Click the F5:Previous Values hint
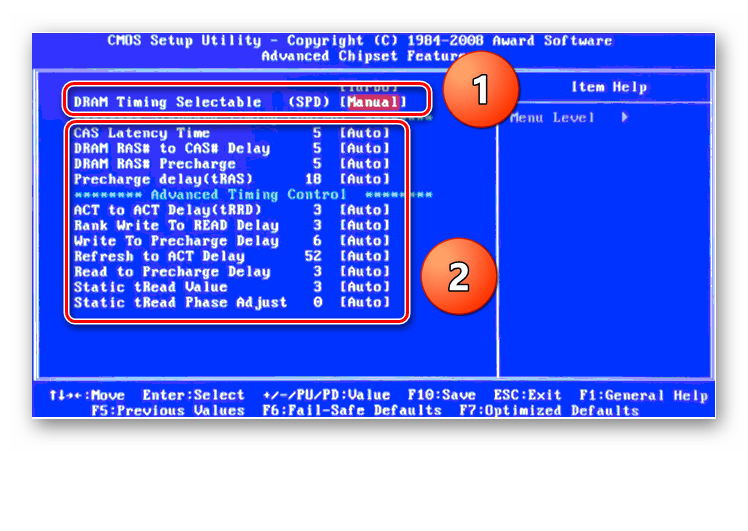 click(x=167, y=410)
